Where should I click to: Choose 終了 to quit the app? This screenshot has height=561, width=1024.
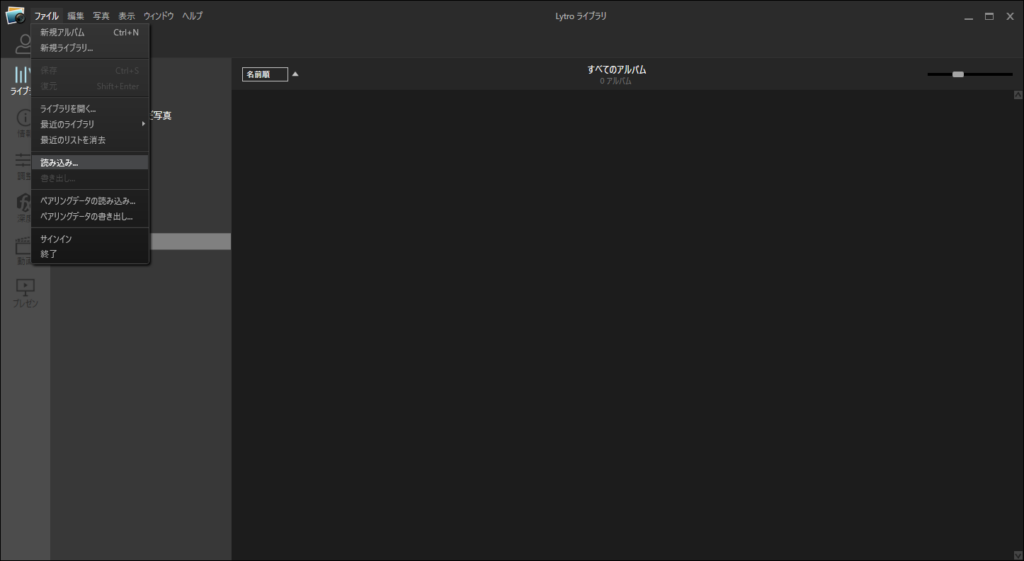tap(90, 254)
